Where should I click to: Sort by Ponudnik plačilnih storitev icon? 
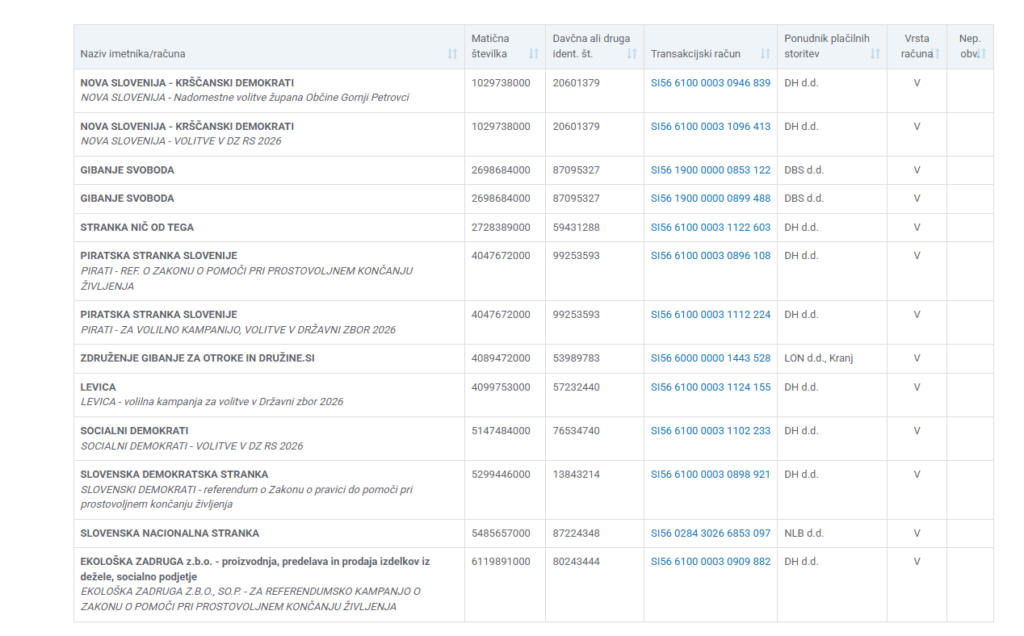tap(875, 54)
